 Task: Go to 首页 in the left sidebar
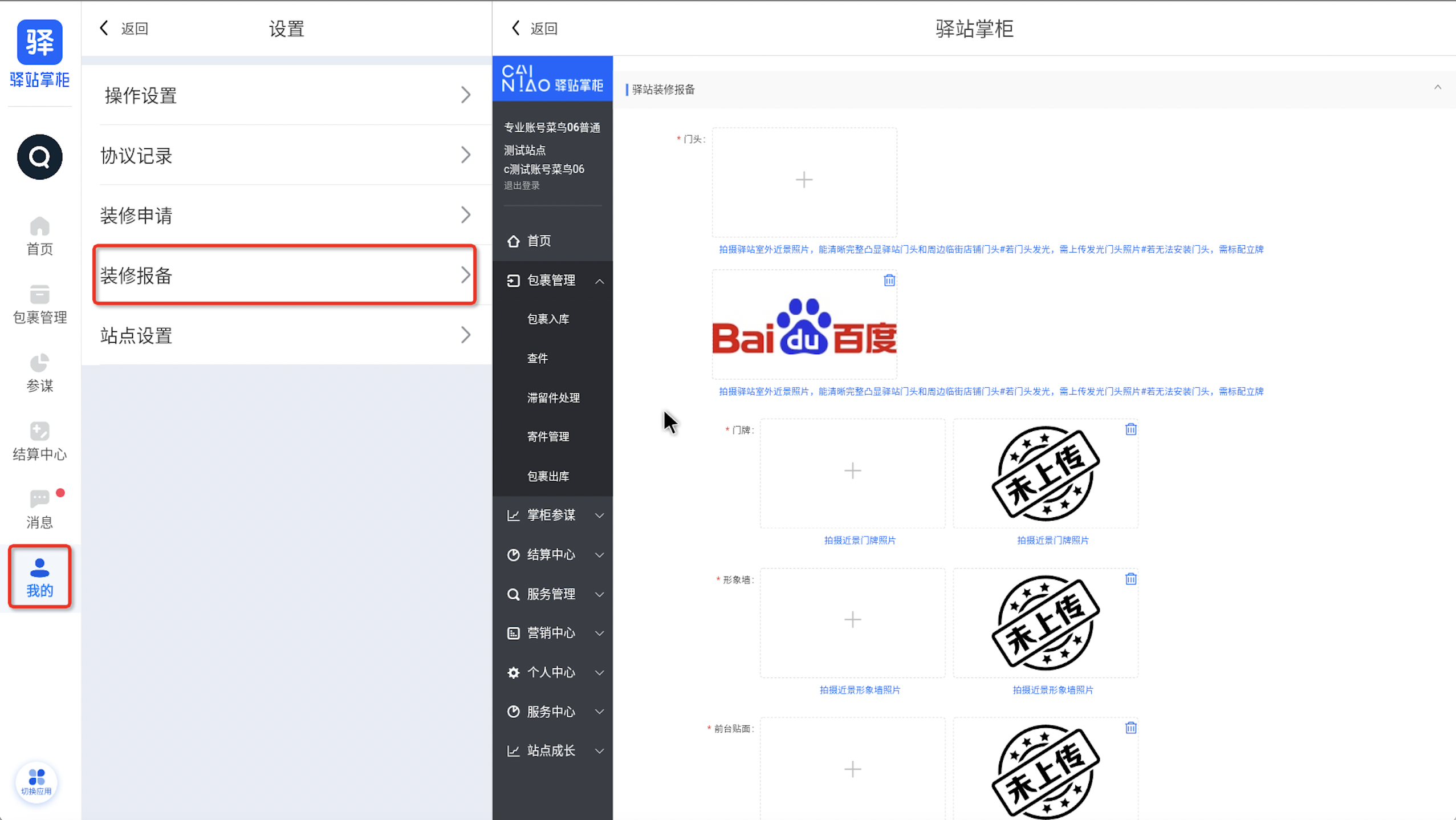(39, 236)
